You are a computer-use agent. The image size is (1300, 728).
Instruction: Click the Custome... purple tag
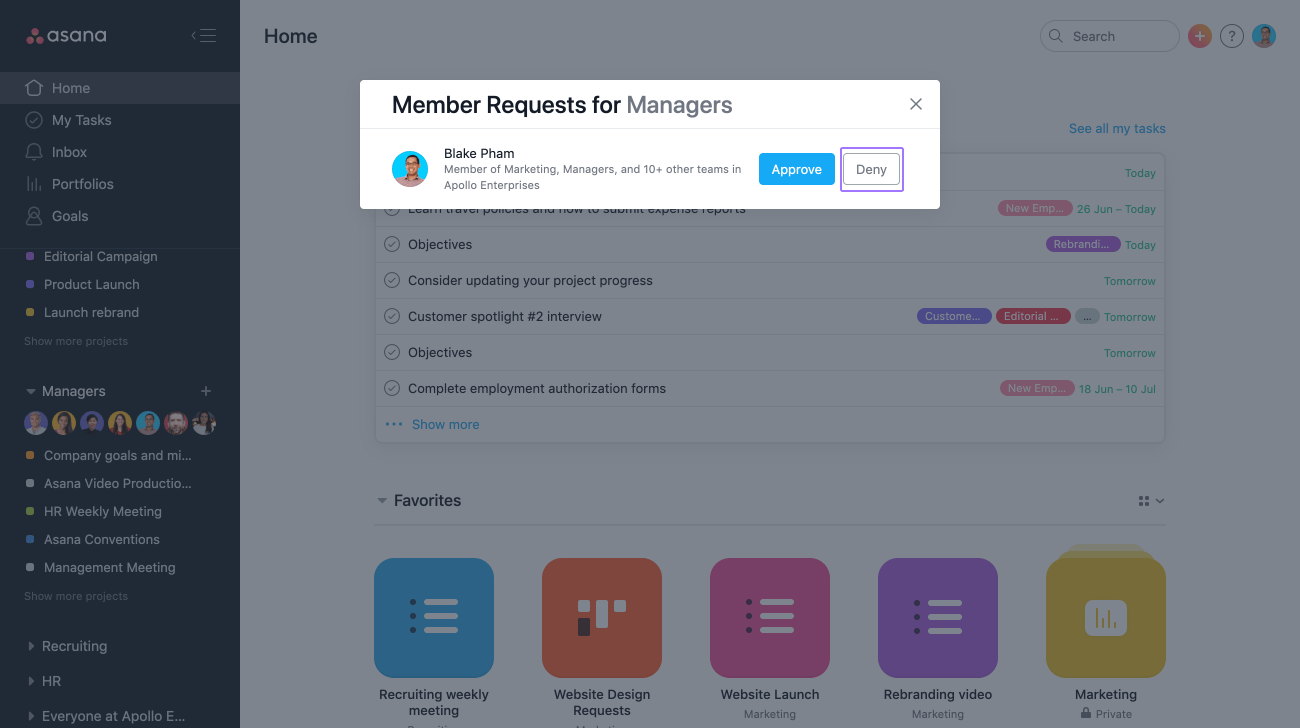tap(954, 316)
